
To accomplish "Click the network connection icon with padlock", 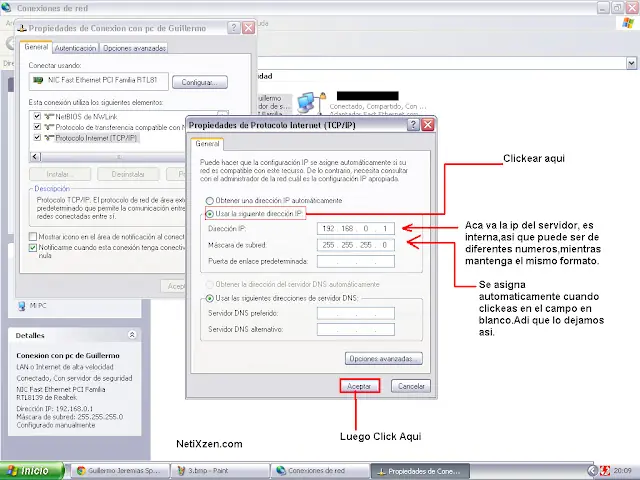I will 311,103.
